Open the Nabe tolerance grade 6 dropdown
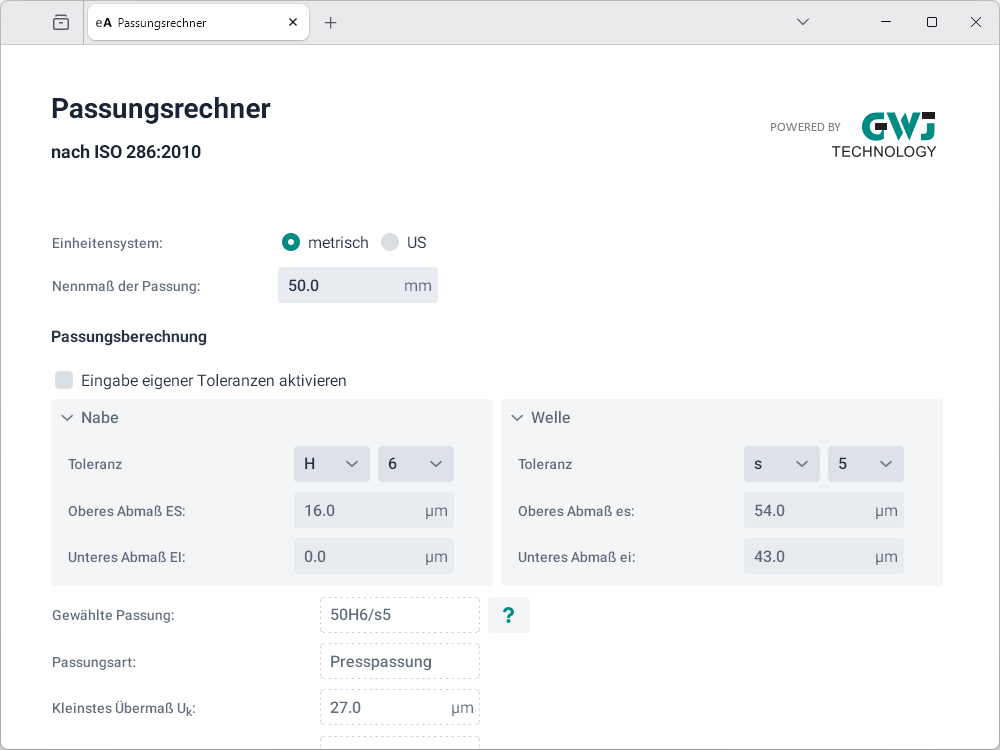The height and width of the screenshot is (750, 1000). click(x=415, y=464)
